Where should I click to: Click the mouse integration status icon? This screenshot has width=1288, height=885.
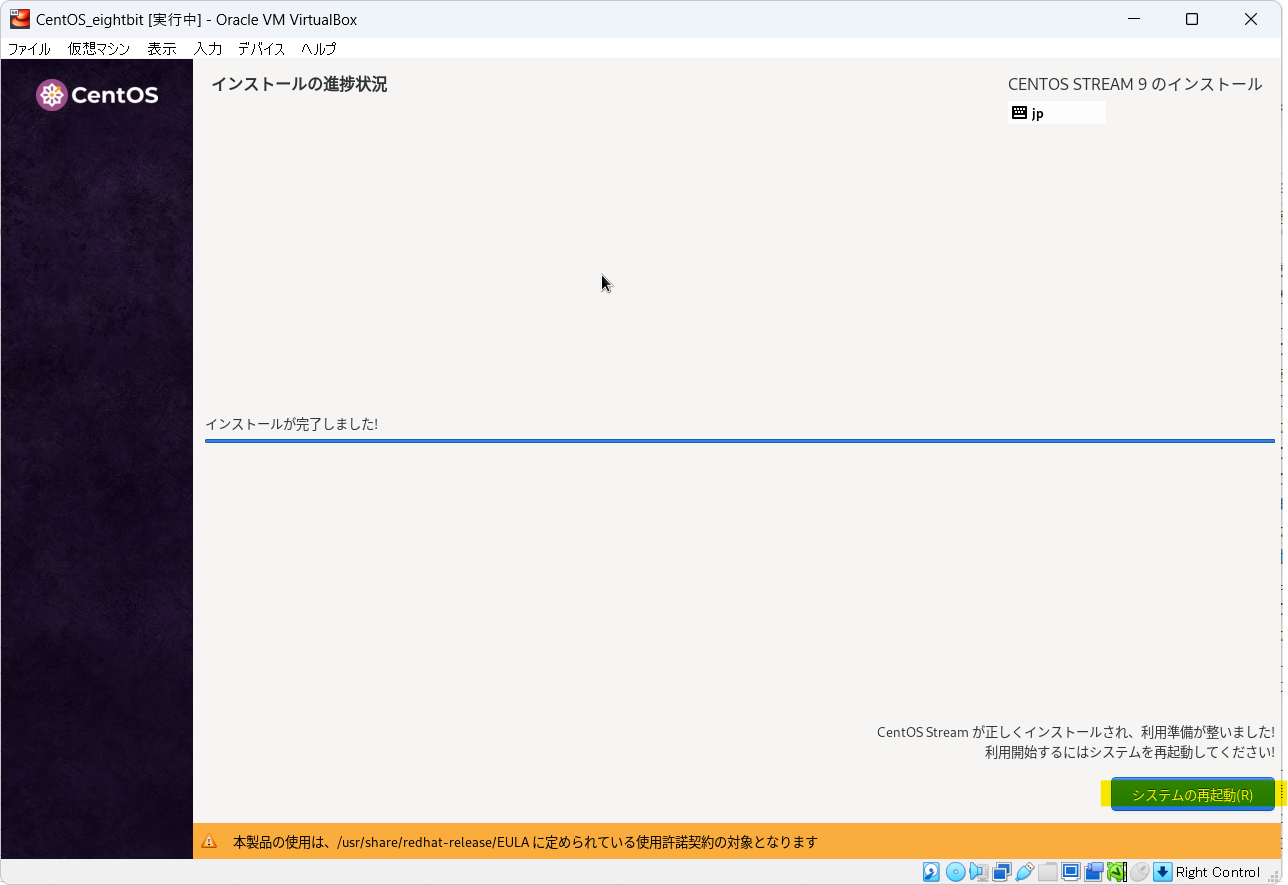(x=1139, y=872)
